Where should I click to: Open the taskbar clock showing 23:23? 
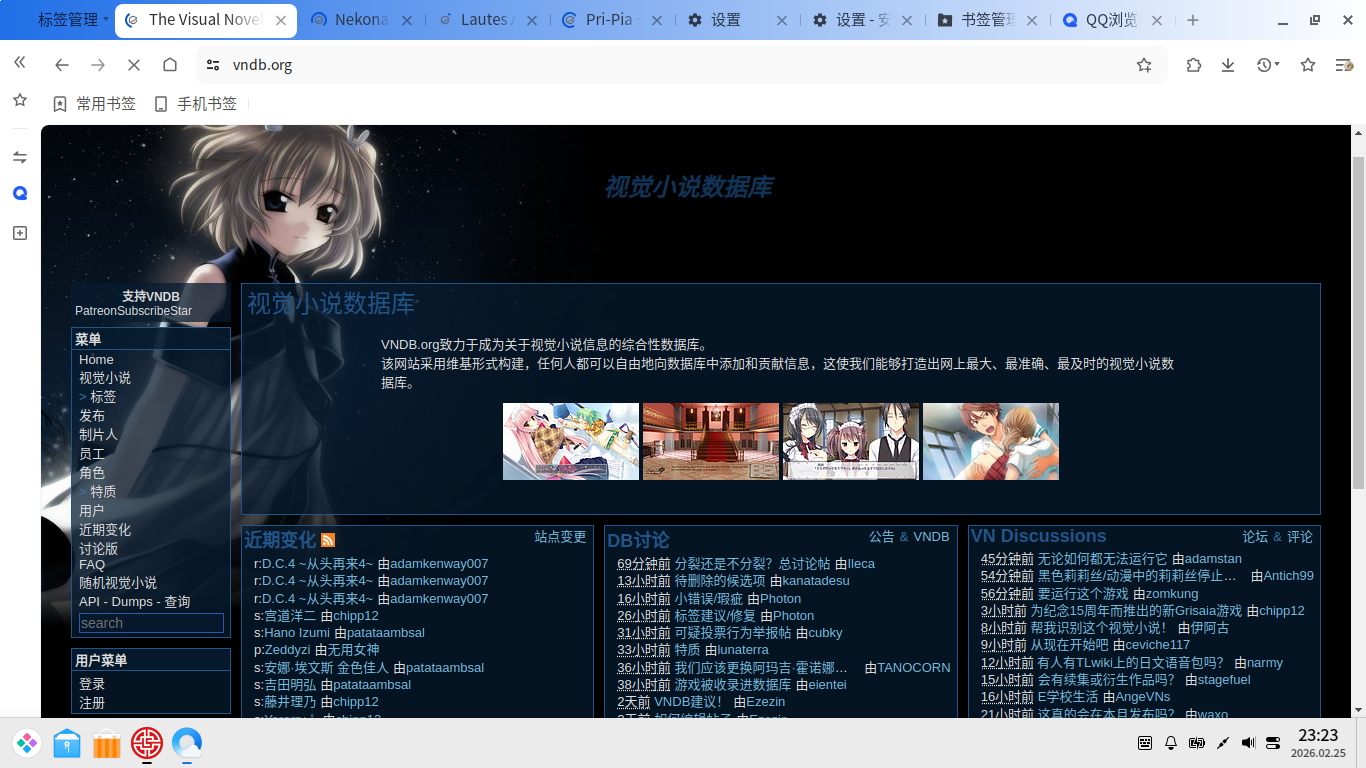[x=1318, y=743]
